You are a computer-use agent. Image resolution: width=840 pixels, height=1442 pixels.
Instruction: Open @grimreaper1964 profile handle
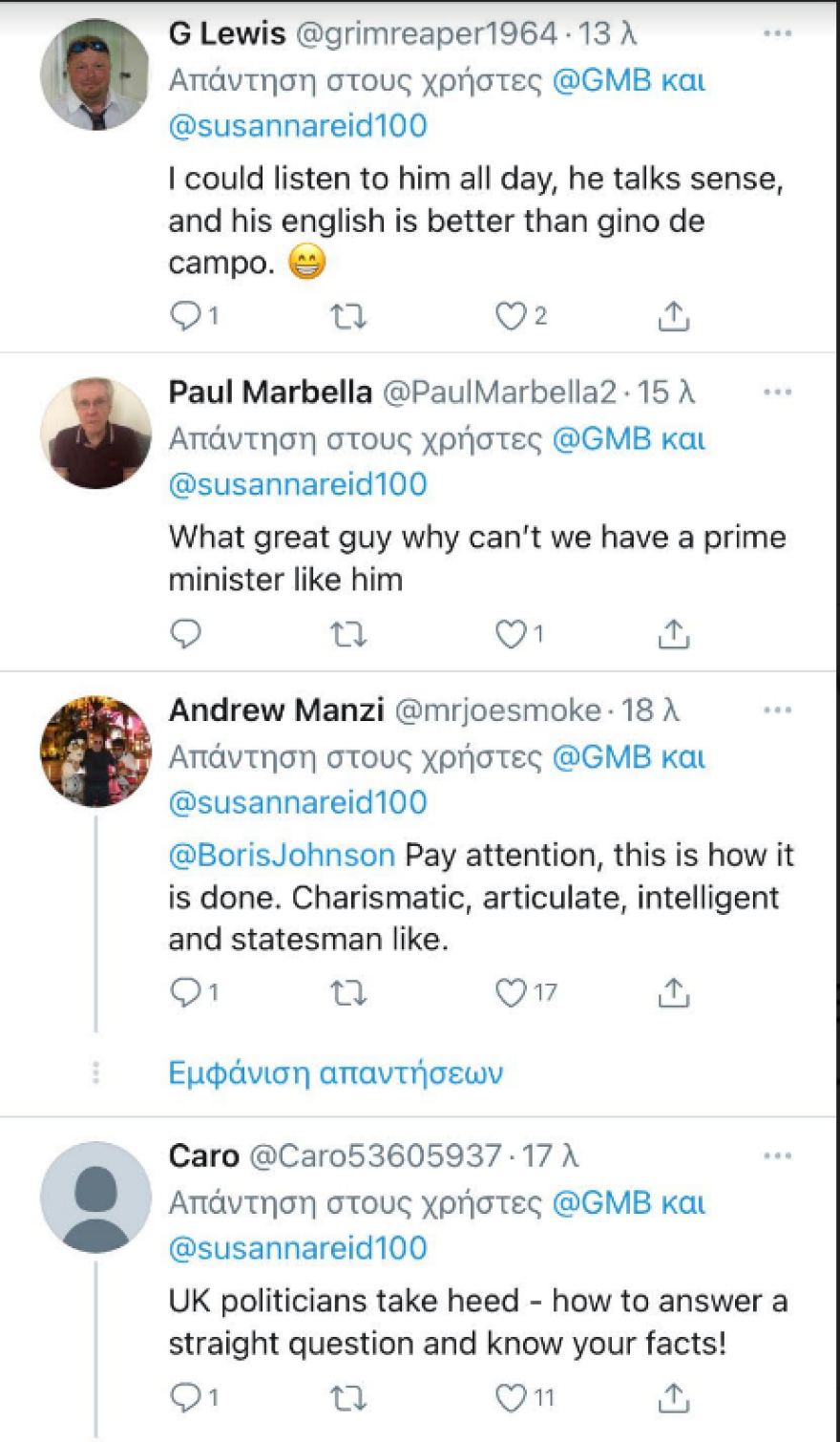point(427,34)
